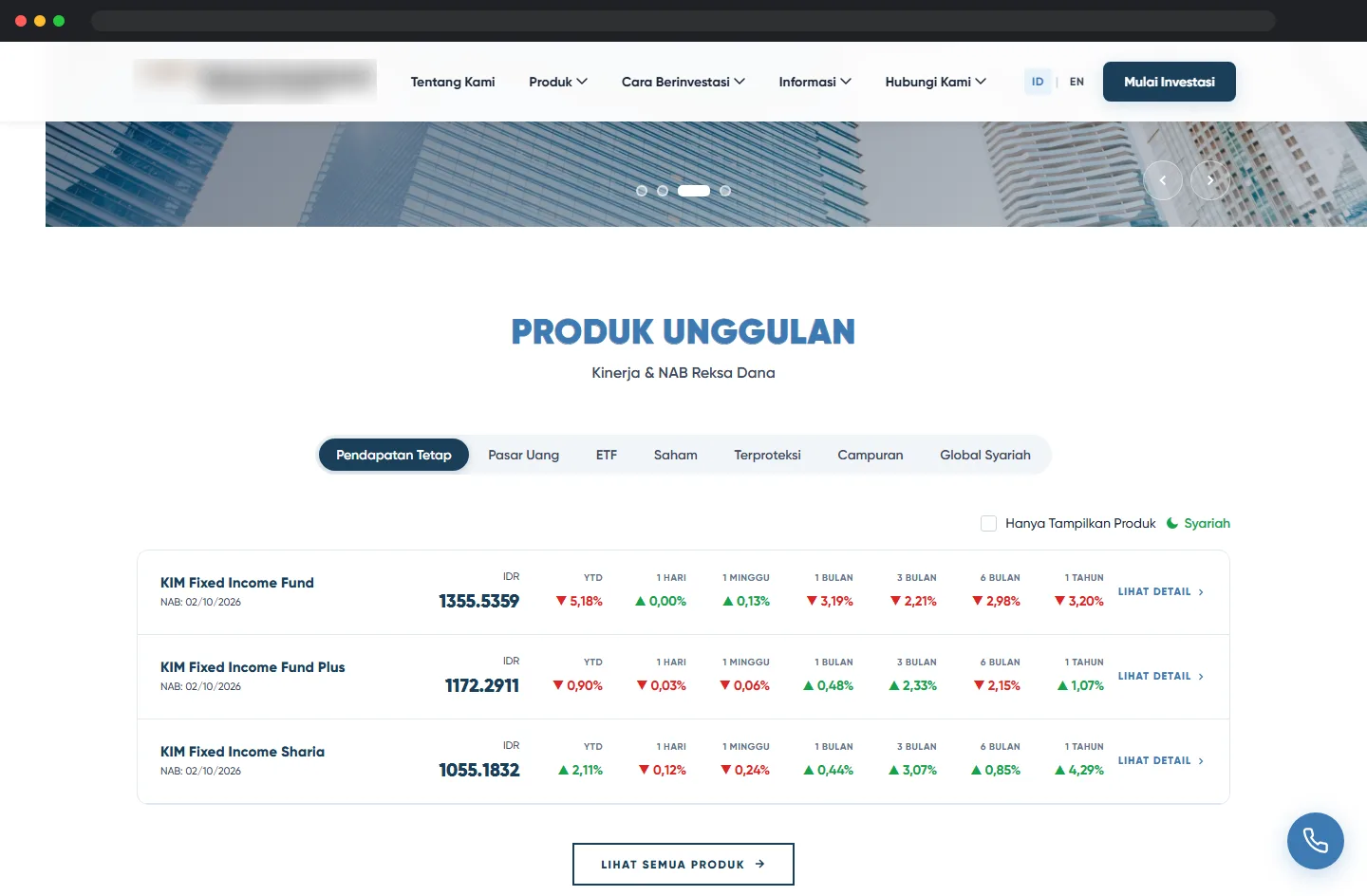Enable Hanya Tampilkan Produk Syariah checkbox
Viewport: 1367px width, 896px height.
point(988,523)
